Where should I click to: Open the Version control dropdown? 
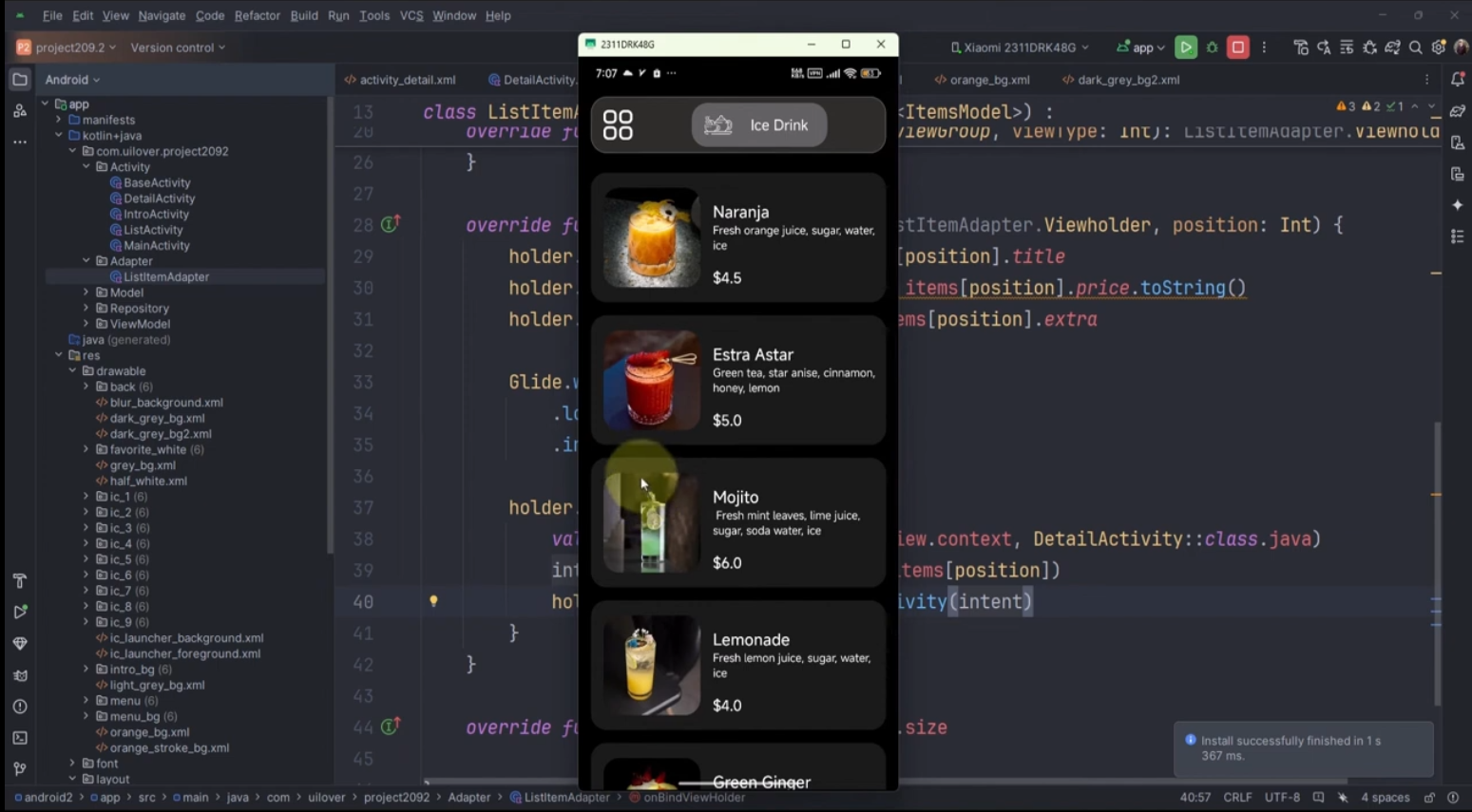point(178,47)
